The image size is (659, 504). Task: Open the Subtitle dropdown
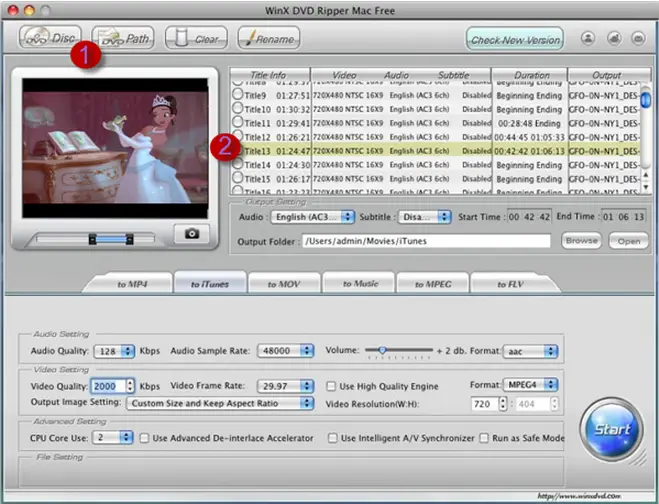pyautogui.click(x=424, y=217)
